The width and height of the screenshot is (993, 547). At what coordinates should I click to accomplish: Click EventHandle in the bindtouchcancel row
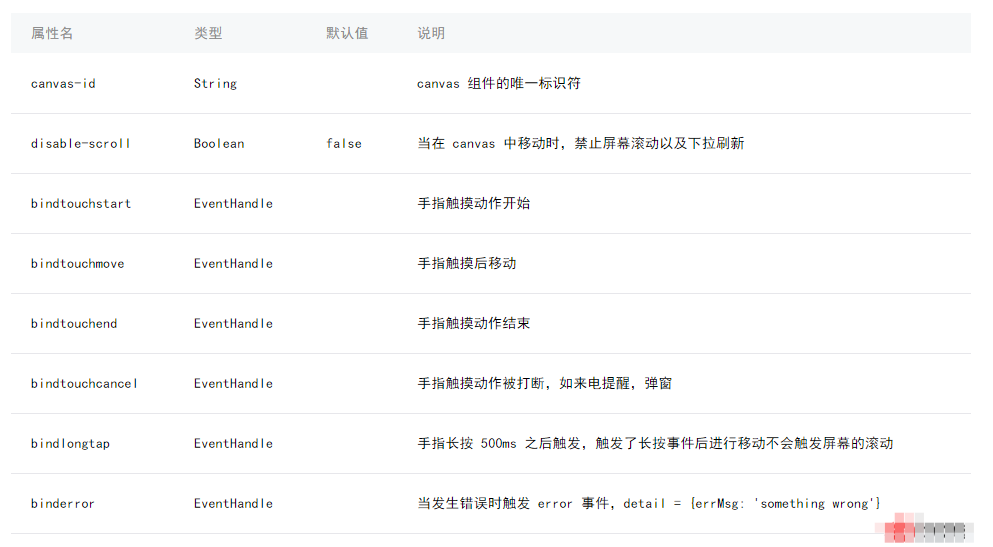click(x=233, y=384)
